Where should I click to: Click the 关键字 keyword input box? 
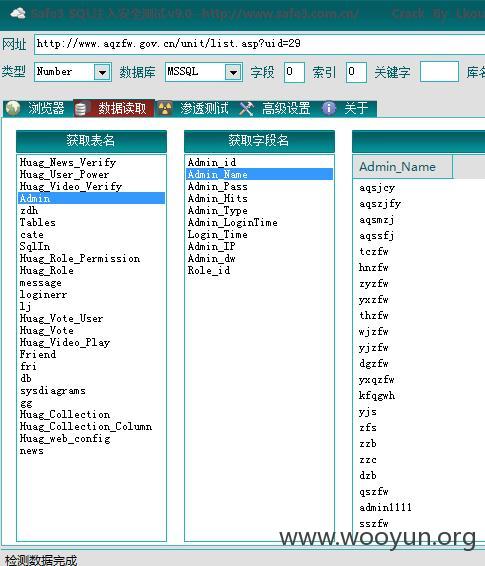pos(439,72)
